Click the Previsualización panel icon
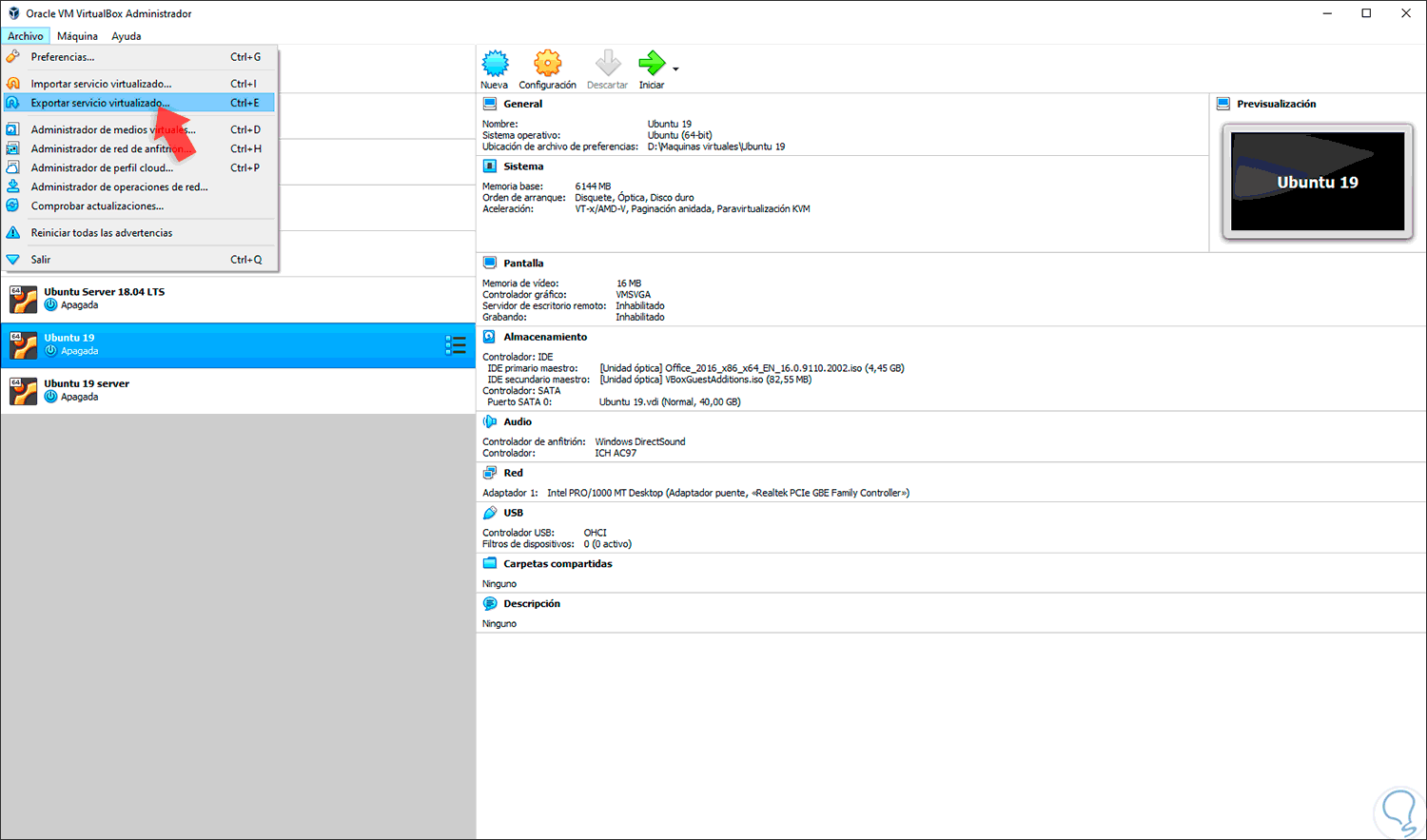The image size is (1427, 840). (x=1223, y=104)
